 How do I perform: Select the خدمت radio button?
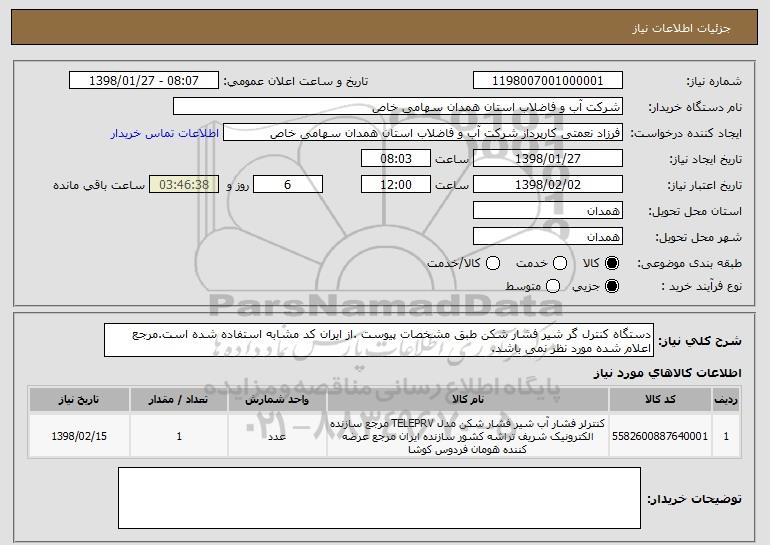[560, 263]
